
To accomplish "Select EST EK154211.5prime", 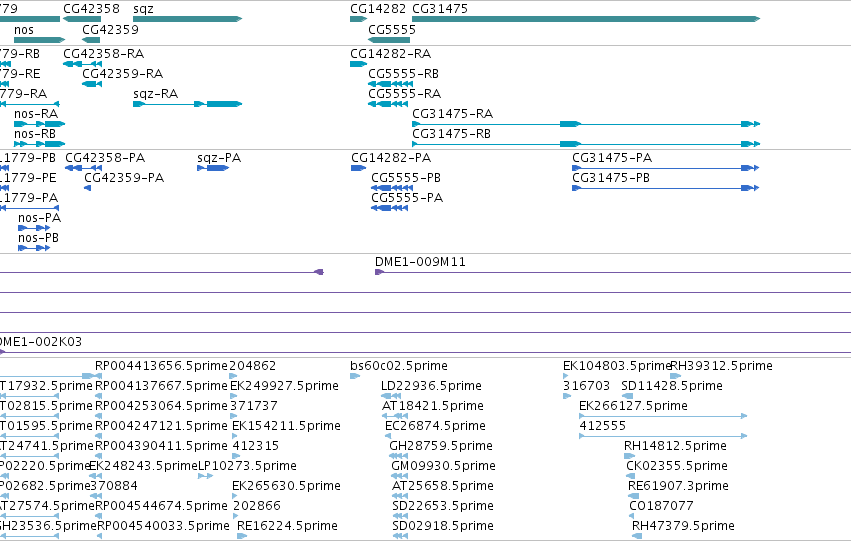I will pos(286,426).
